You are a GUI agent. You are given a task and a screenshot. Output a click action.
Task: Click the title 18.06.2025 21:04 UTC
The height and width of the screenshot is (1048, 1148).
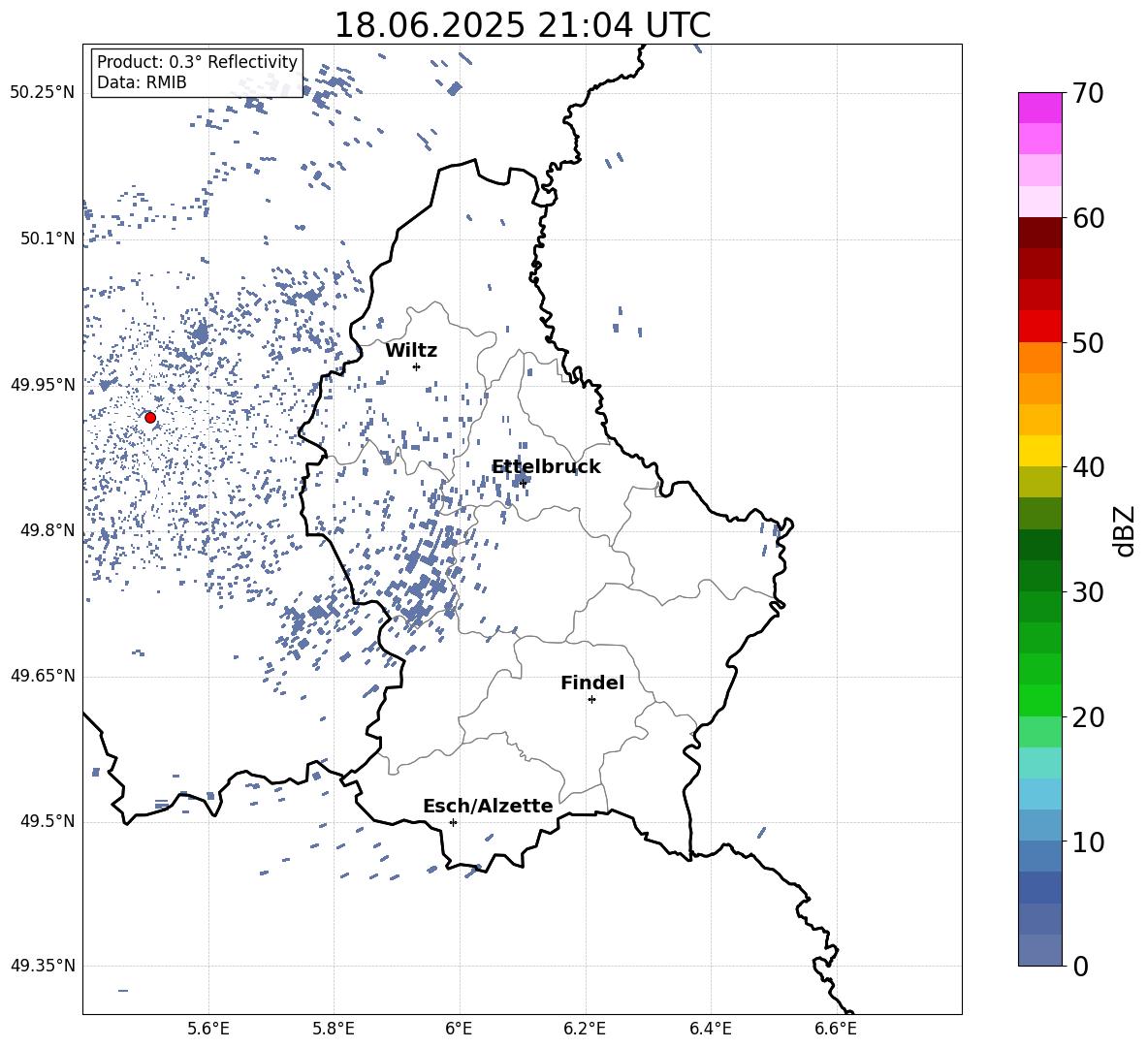point(523,25)
